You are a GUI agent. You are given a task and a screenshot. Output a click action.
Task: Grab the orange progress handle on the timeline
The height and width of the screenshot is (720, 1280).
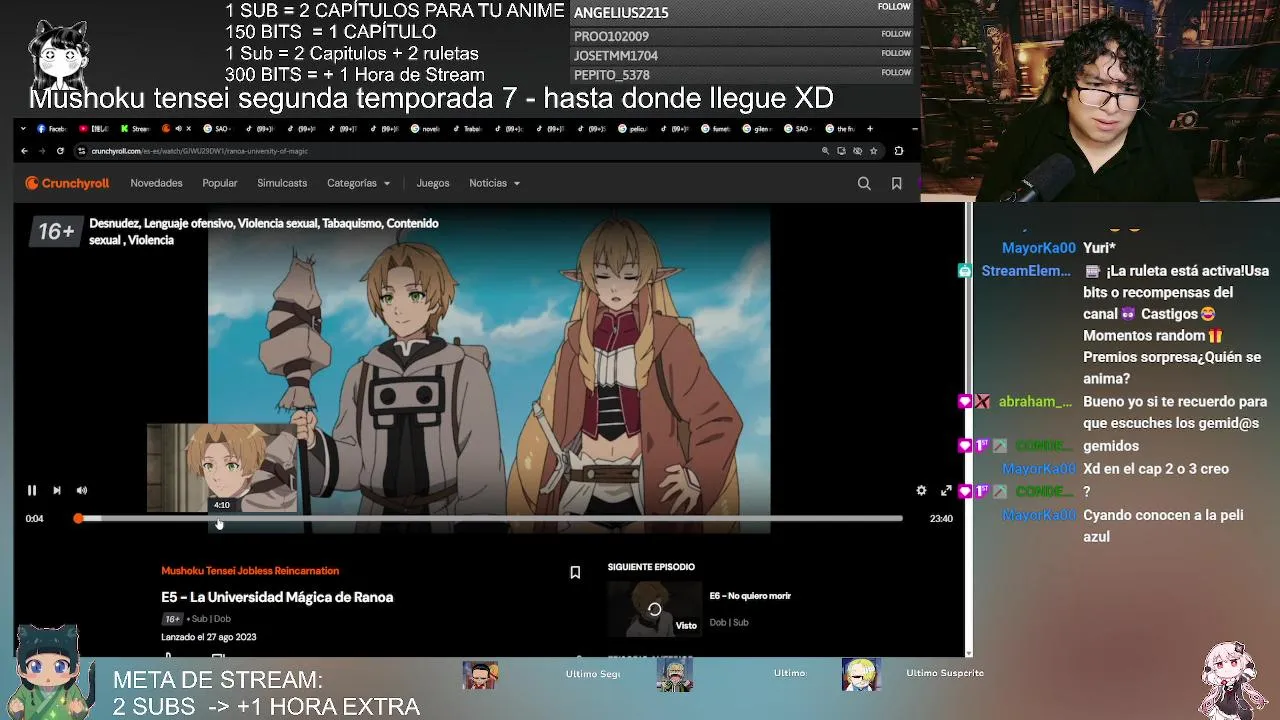point(78,518)
